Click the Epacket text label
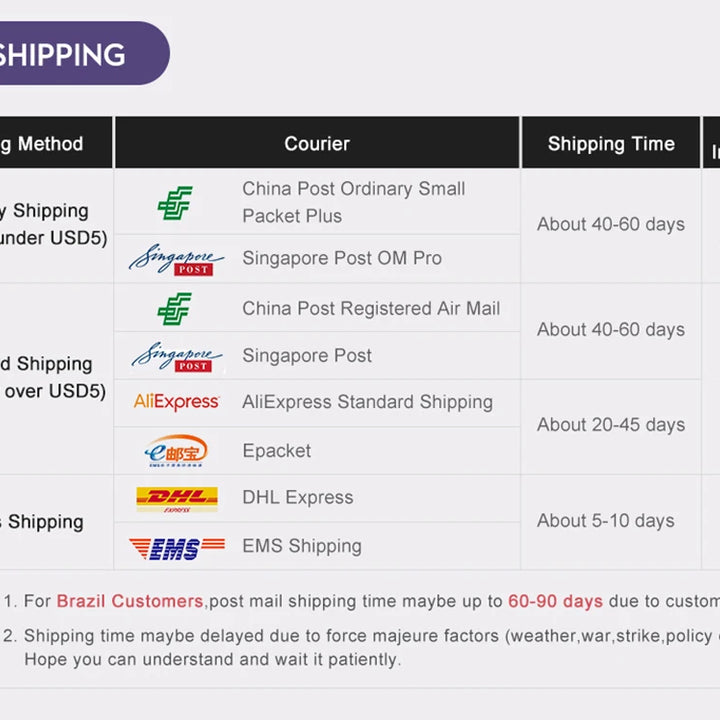 tap(277, 451)
